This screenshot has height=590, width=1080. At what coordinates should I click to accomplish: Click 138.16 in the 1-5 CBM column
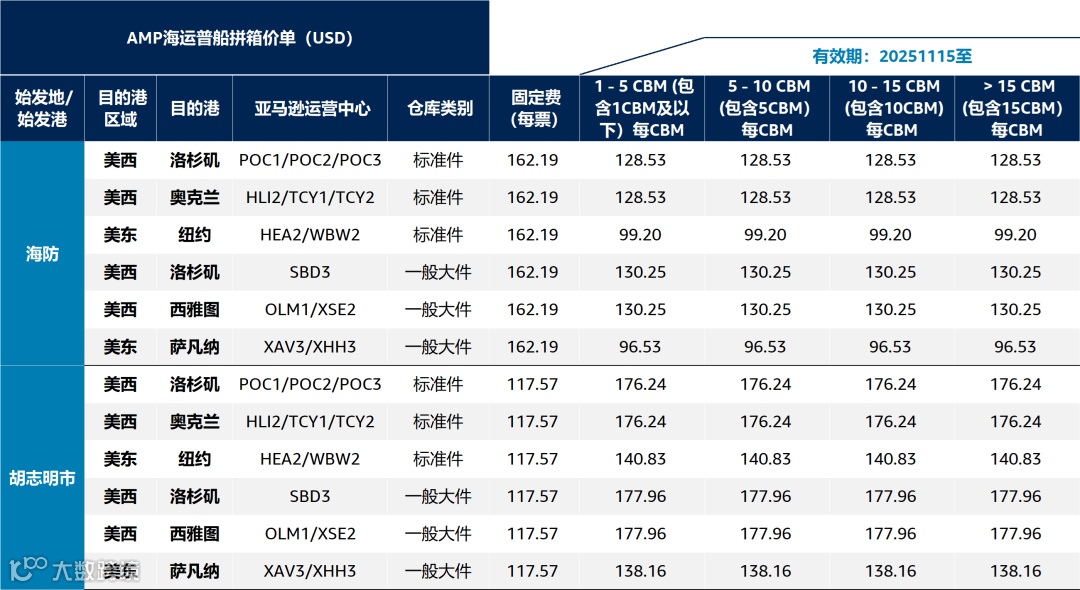(x=641, y=571)
